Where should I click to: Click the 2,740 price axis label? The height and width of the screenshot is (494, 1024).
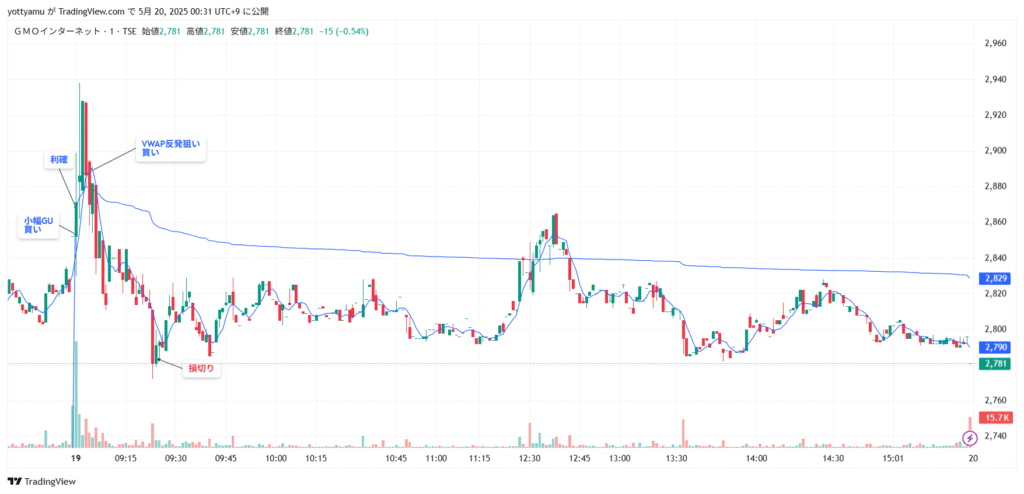click(x=995, y=436)
